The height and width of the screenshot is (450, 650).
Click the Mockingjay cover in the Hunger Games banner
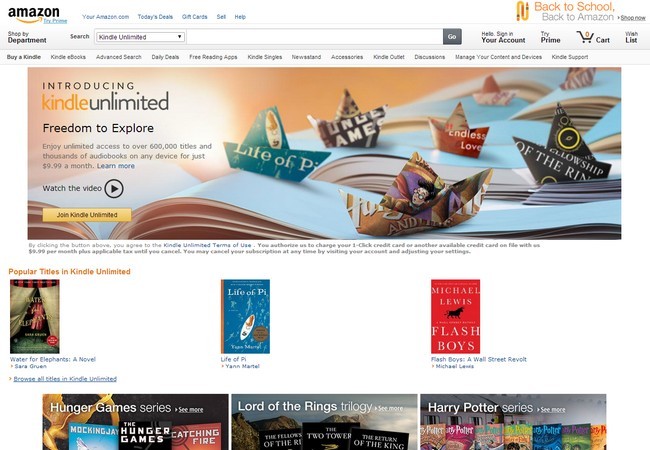(94, 437)
